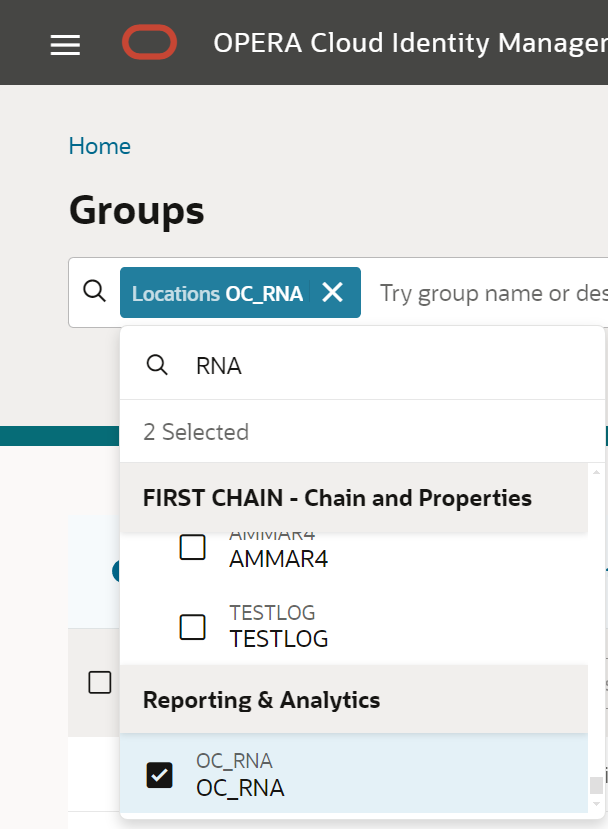The height and width of the screenshot is (829, 608).
Task: Go to the Home breadcrumb link
Action: coord(99,146)
